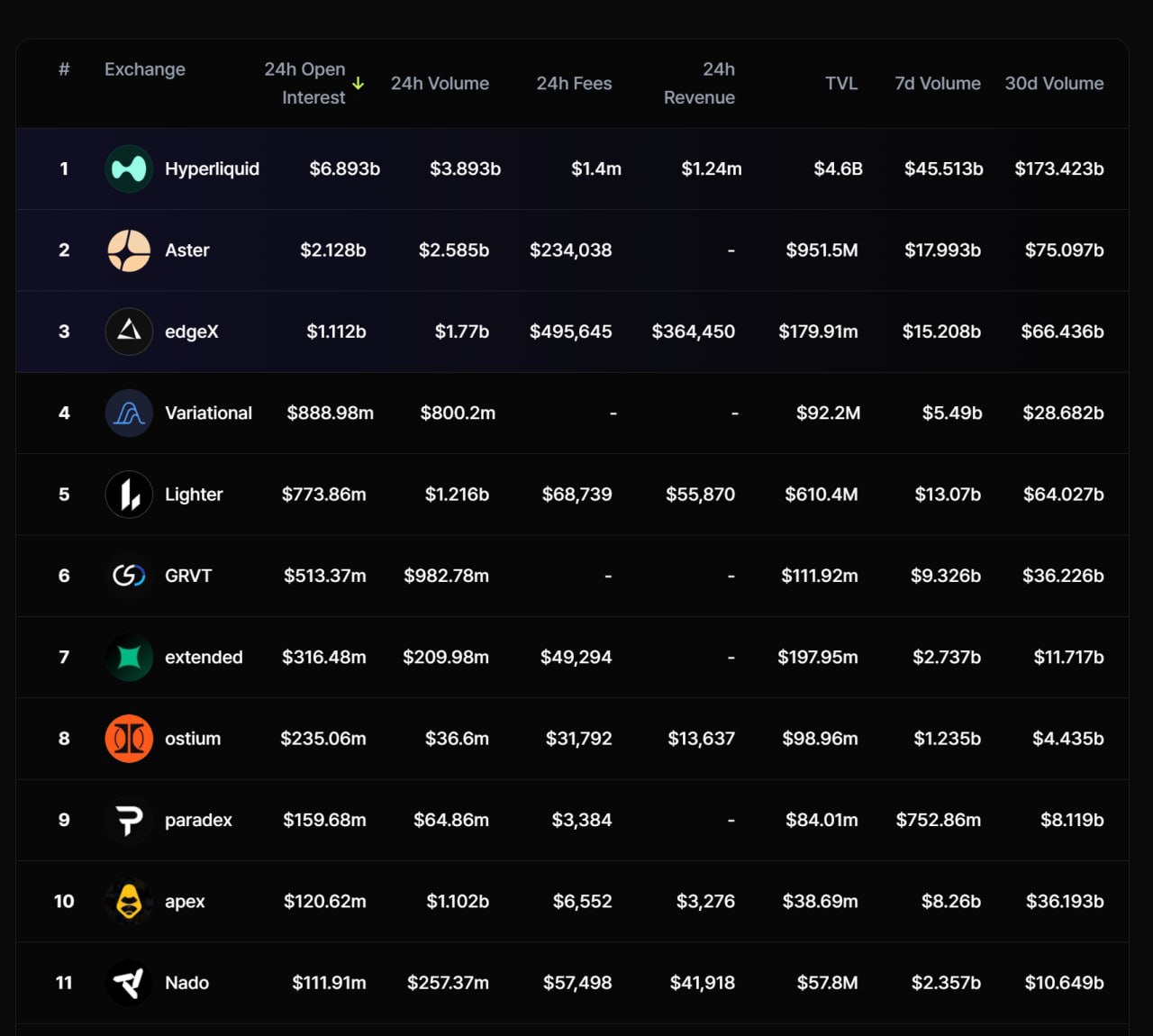
Task: Open the Variational exchange name link
Action: tap(208, 413)
